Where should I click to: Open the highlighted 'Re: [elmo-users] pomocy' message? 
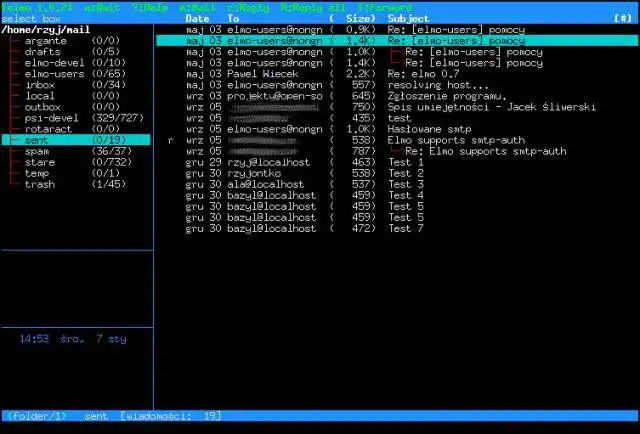[397, 40]
